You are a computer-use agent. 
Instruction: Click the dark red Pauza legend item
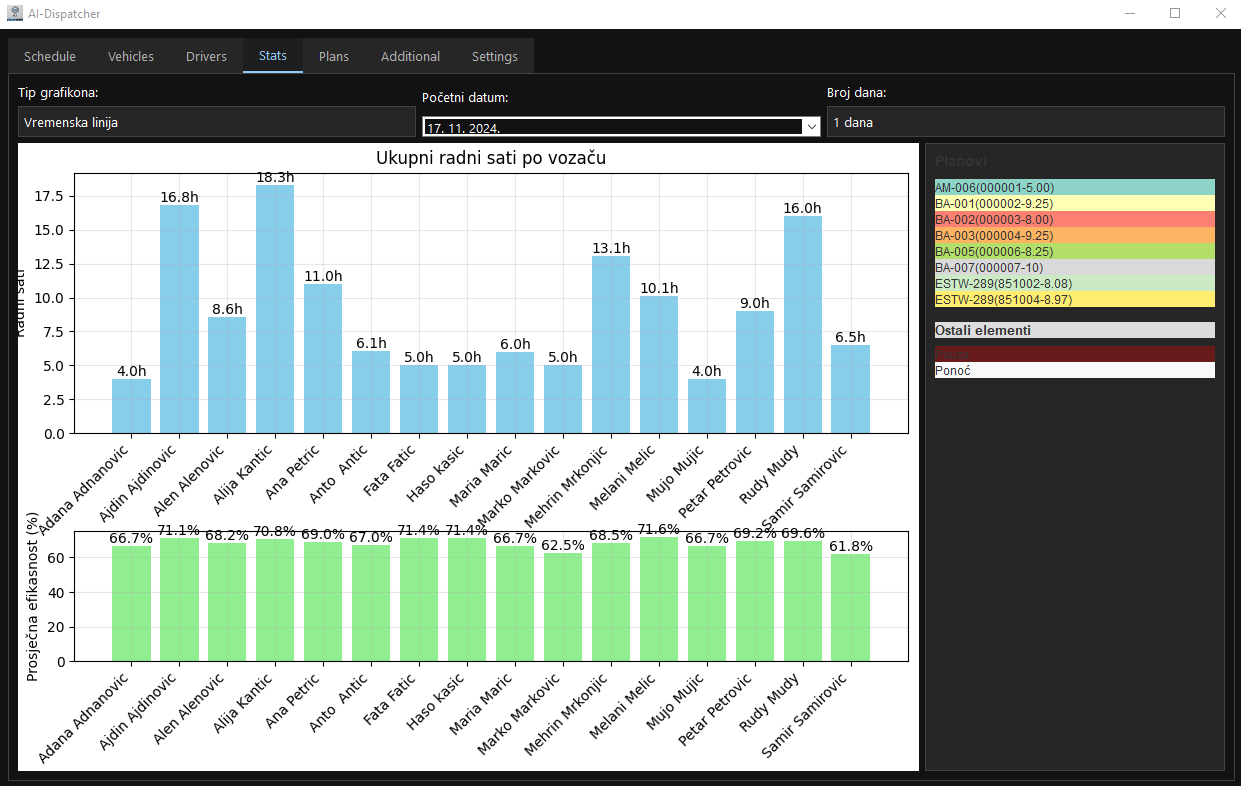click(x=1074, y=354)
